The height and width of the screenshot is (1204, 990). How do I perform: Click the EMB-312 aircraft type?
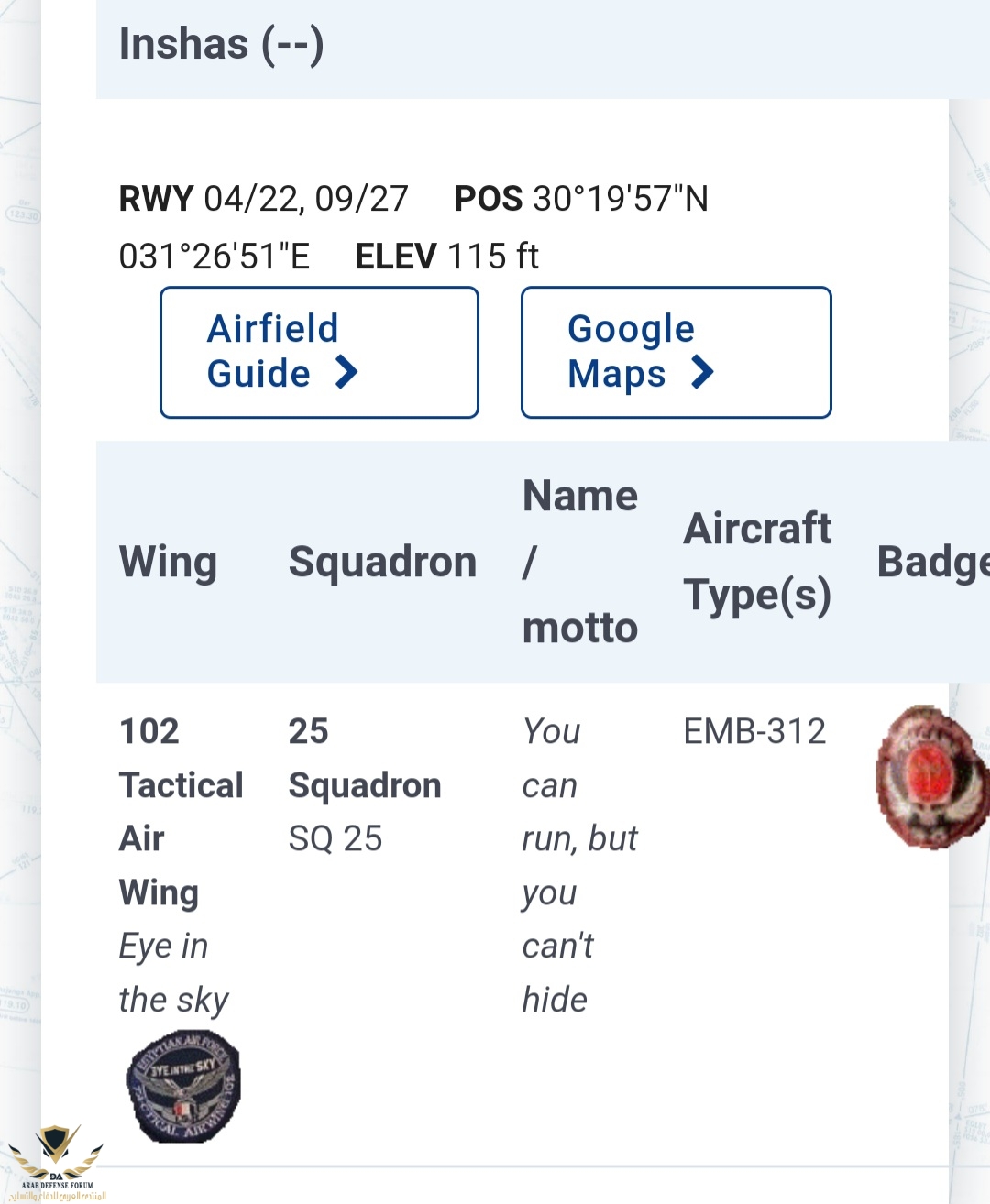pos(754,731)
